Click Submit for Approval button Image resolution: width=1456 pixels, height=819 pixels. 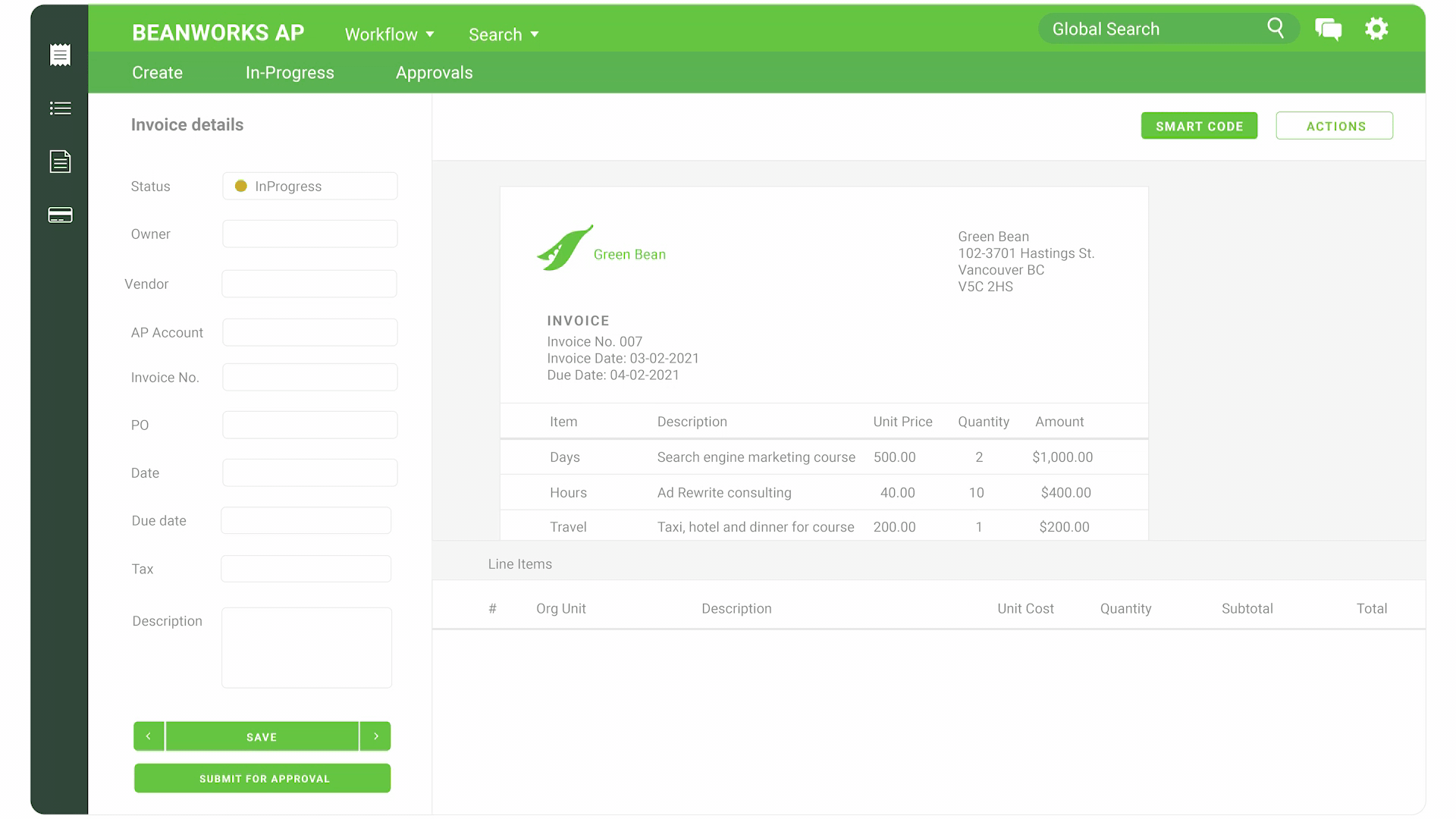click(x=262, y=779)
